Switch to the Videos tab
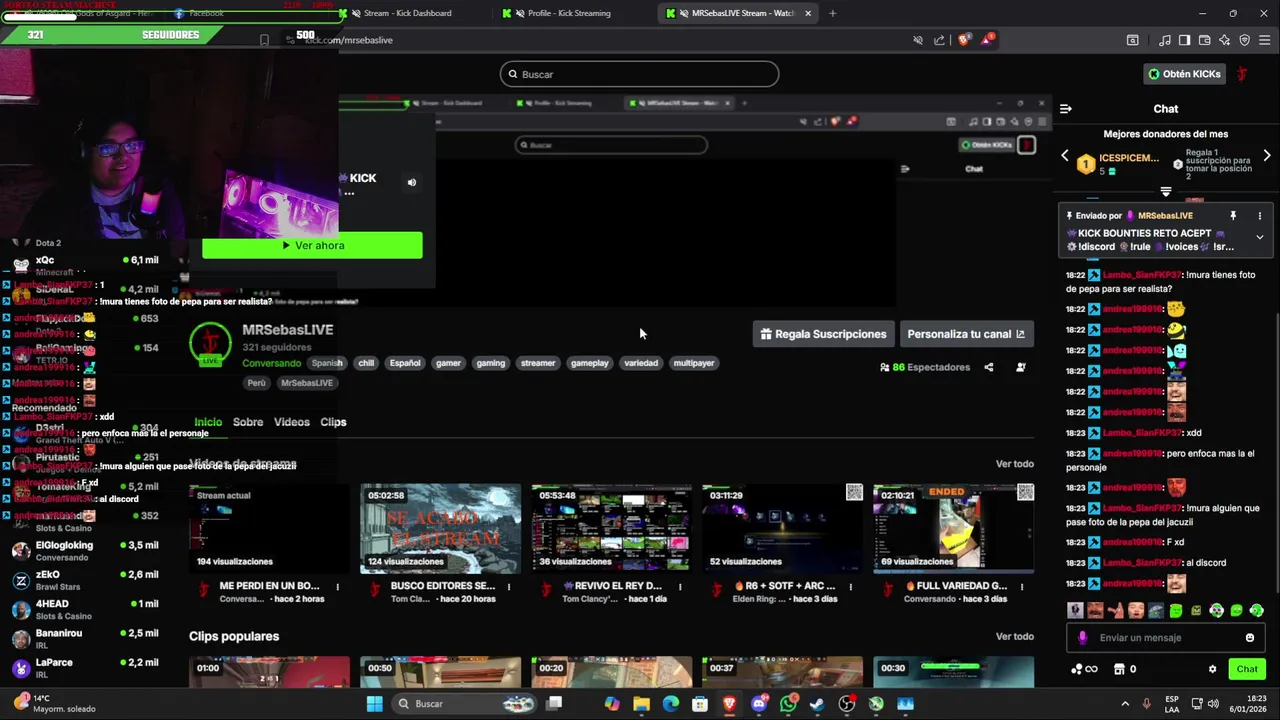The image size is (1280, 720). 292,422
